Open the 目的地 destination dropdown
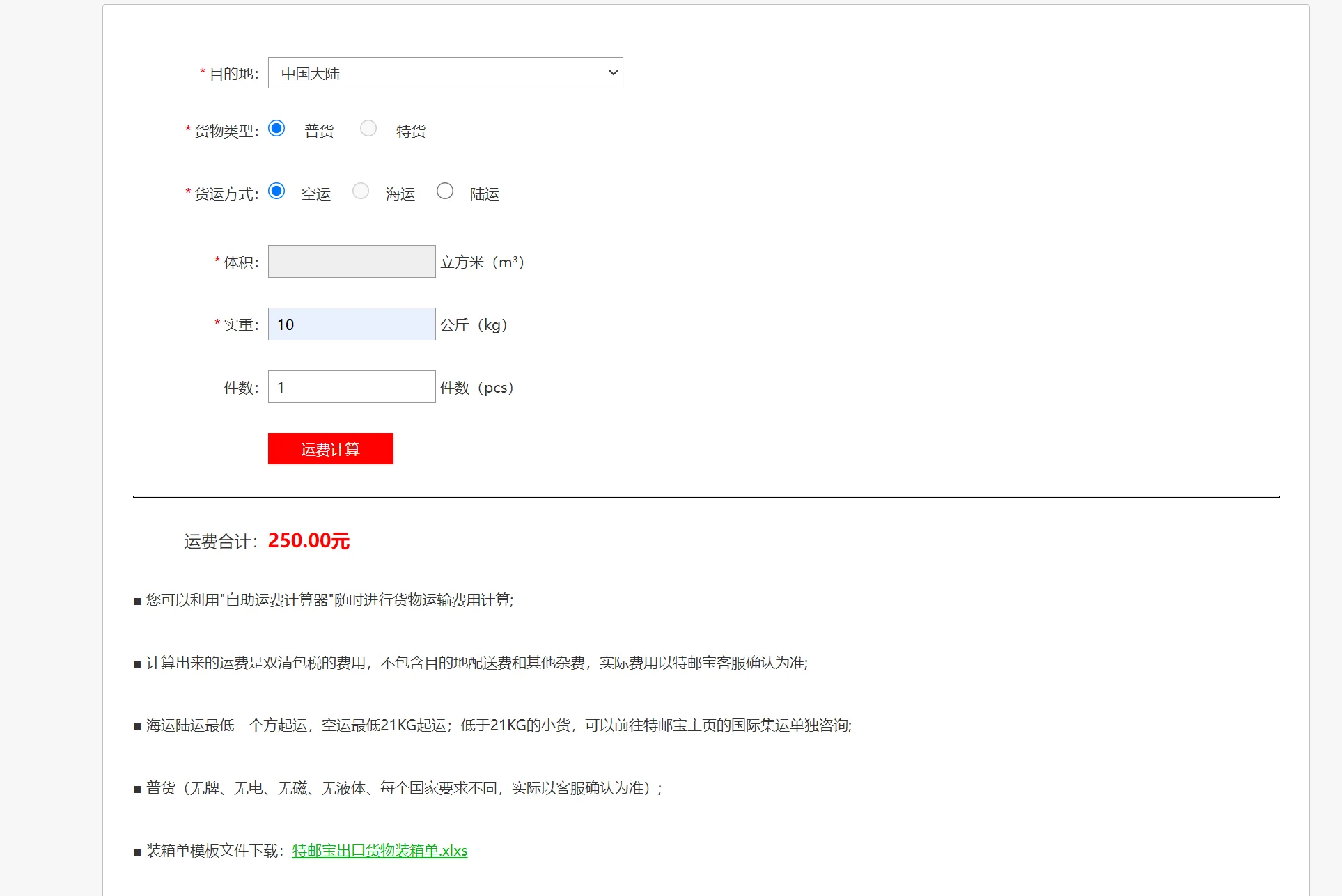This screenshot has height=896, width=1342. click(x=445, y=73)
